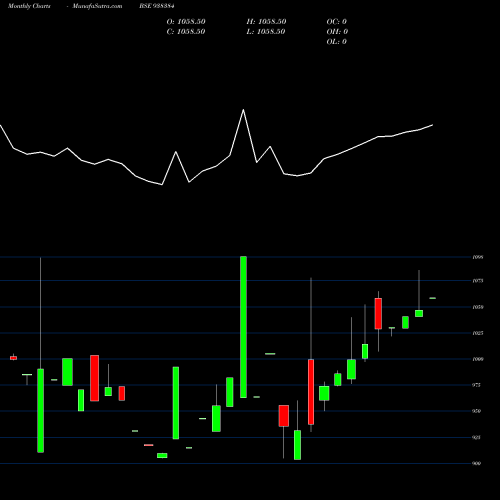Image resolution: width=500 pixels, height=500 pixels.
Task: Click the open value 'O: 1058.50'
Action: click(x=186, y=22)
